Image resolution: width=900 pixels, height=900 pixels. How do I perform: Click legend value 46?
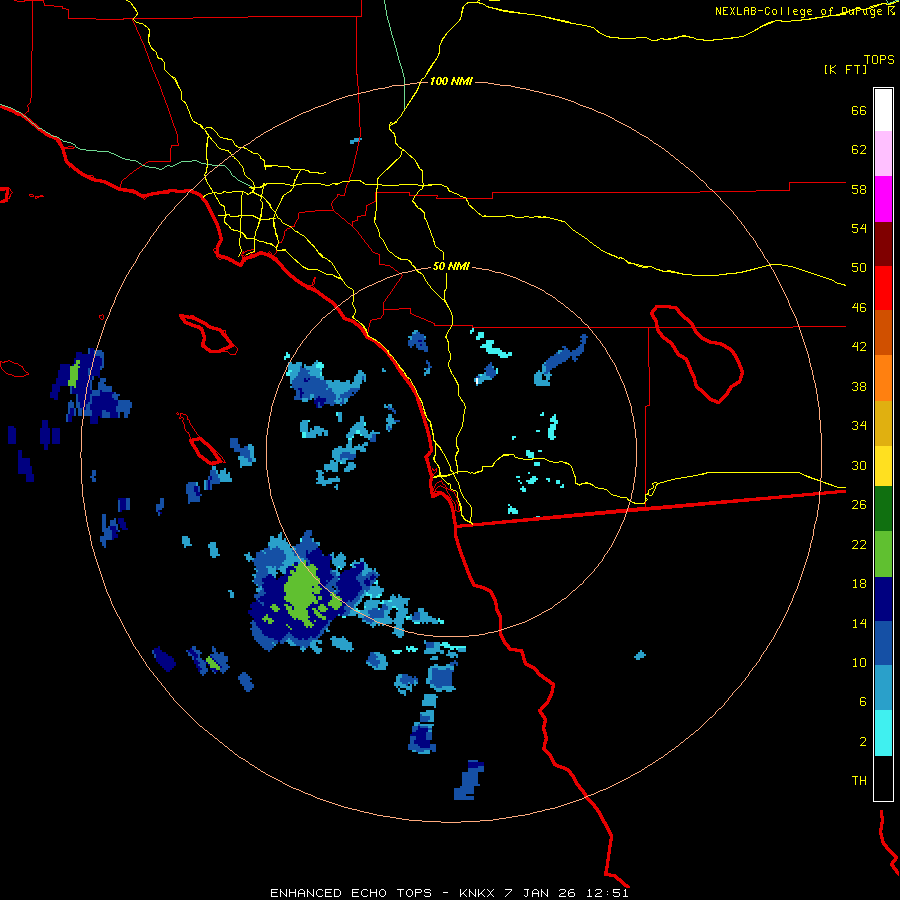pyautogui.click(x=859, y=308)
